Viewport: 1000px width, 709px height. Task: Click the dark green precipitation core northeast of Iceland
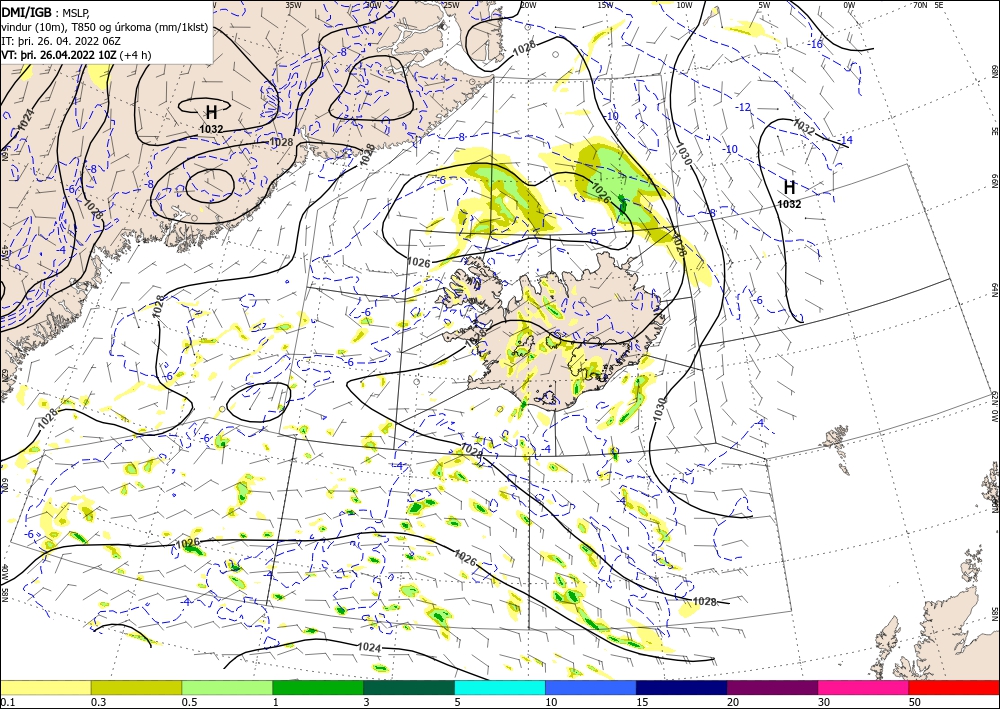click(x=623, y=205)
